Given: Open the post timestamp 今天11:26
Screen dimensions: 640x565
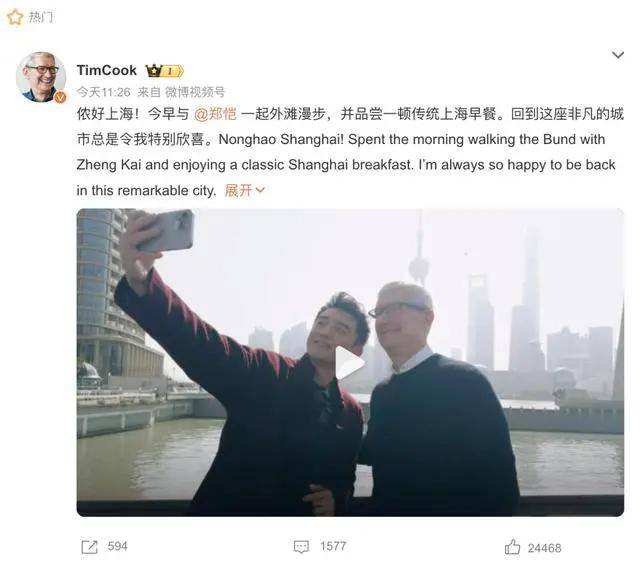Looking at the screenshot, I should point(104,92).
